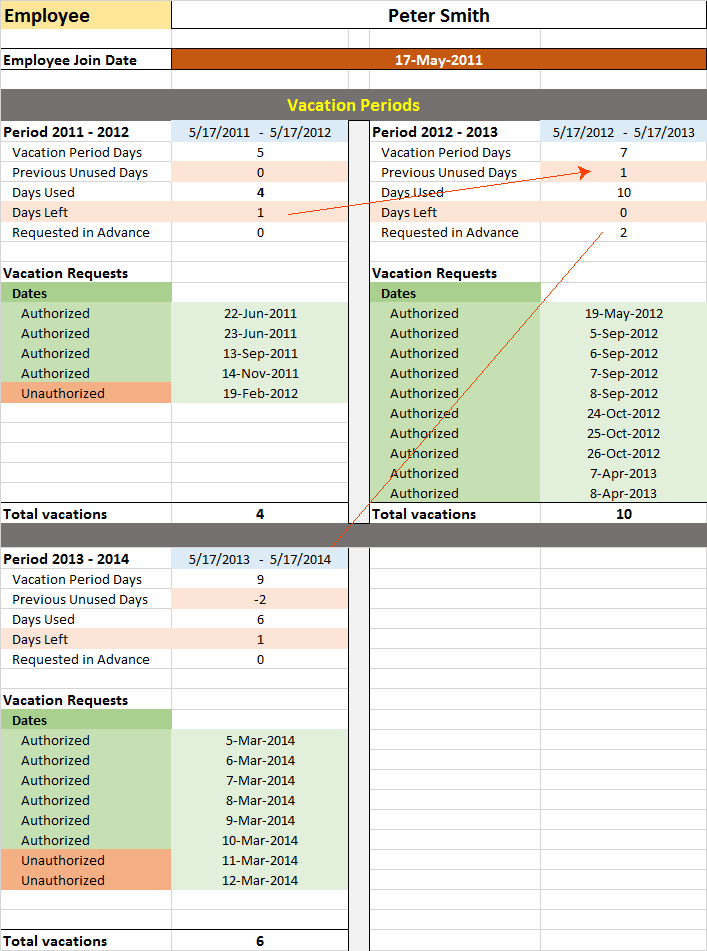
Task: Click the 8-Apr-2013 date entry
Action: coord(623,493)
